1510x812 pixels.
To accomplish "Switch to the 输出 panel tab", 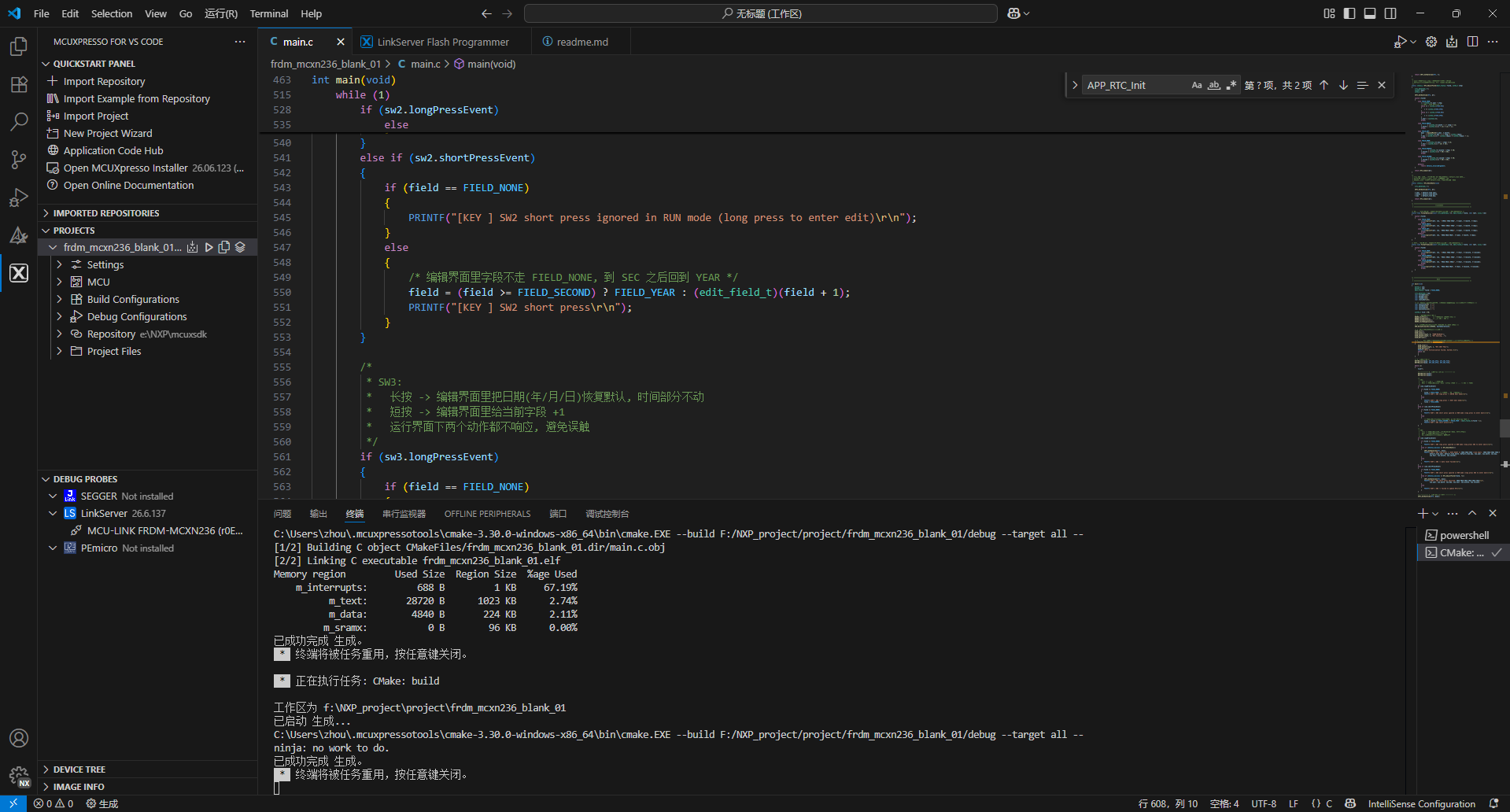I will [x=318, y=514].
